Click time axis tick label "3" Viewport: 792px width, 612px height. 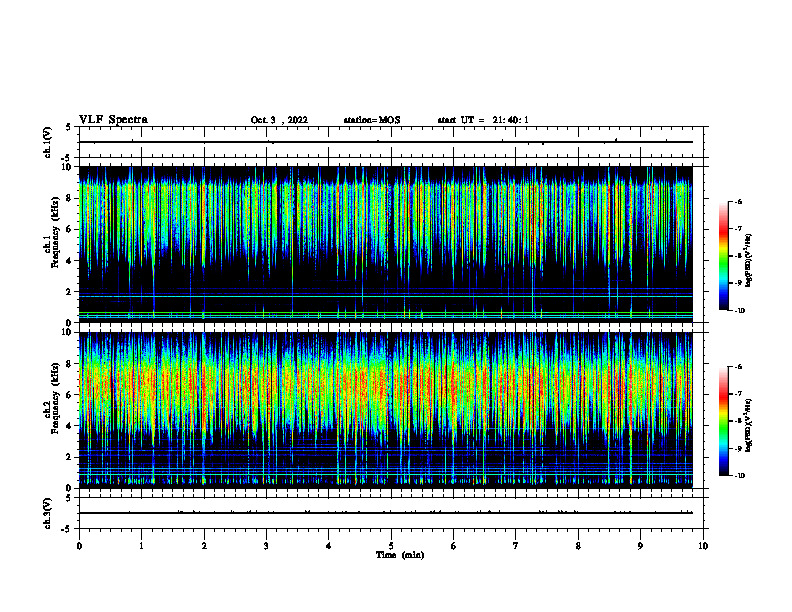click(x=266, y=546)
